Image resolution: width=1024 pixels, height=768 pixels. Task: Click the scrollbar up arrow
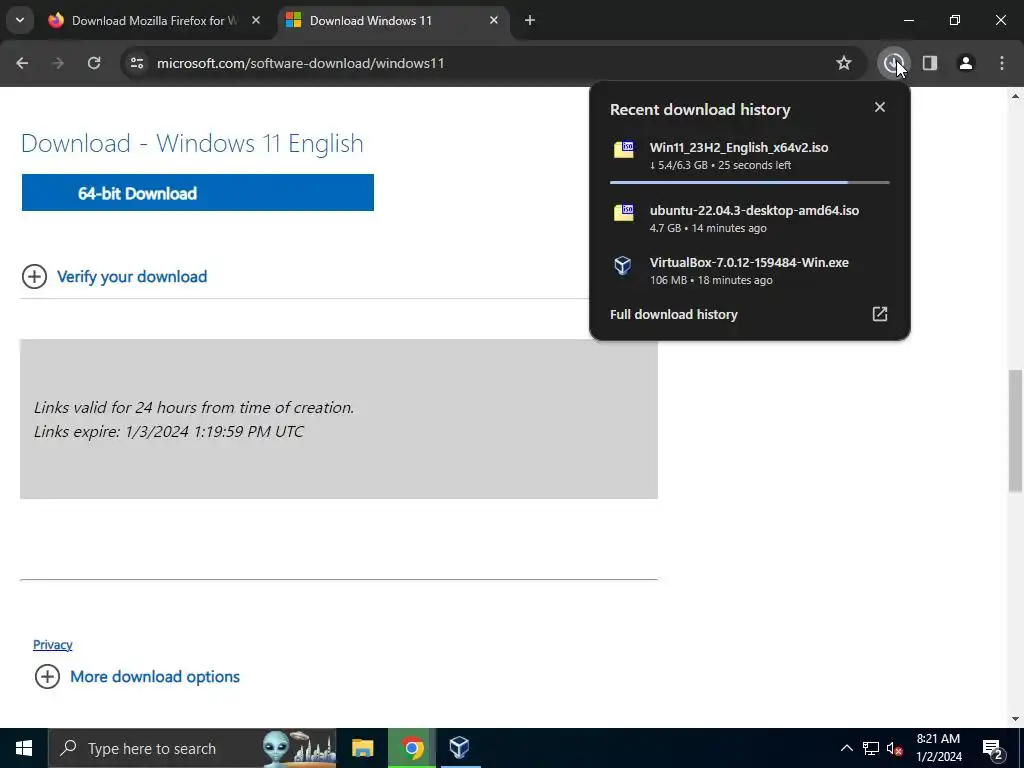(1015, 96)
